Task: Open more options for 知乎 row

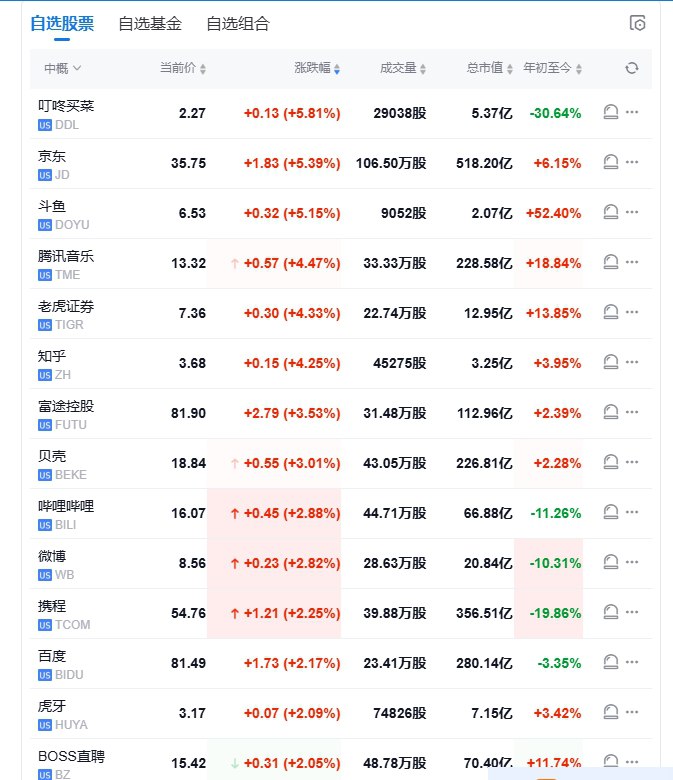Action: coord(632,362)
